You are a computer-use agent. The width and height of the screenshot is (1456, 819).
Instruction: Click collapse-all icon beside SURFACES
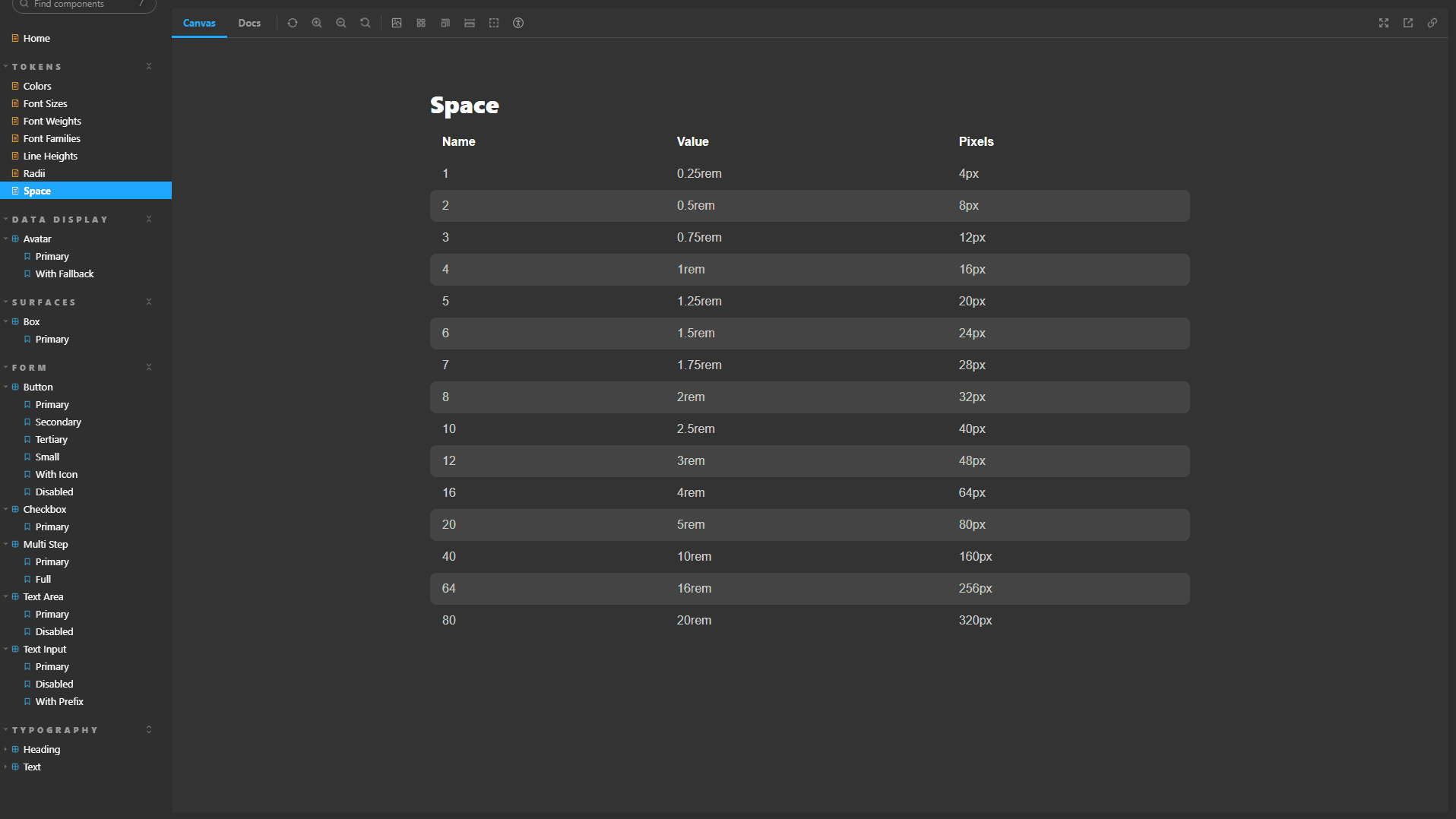point(149,302)
